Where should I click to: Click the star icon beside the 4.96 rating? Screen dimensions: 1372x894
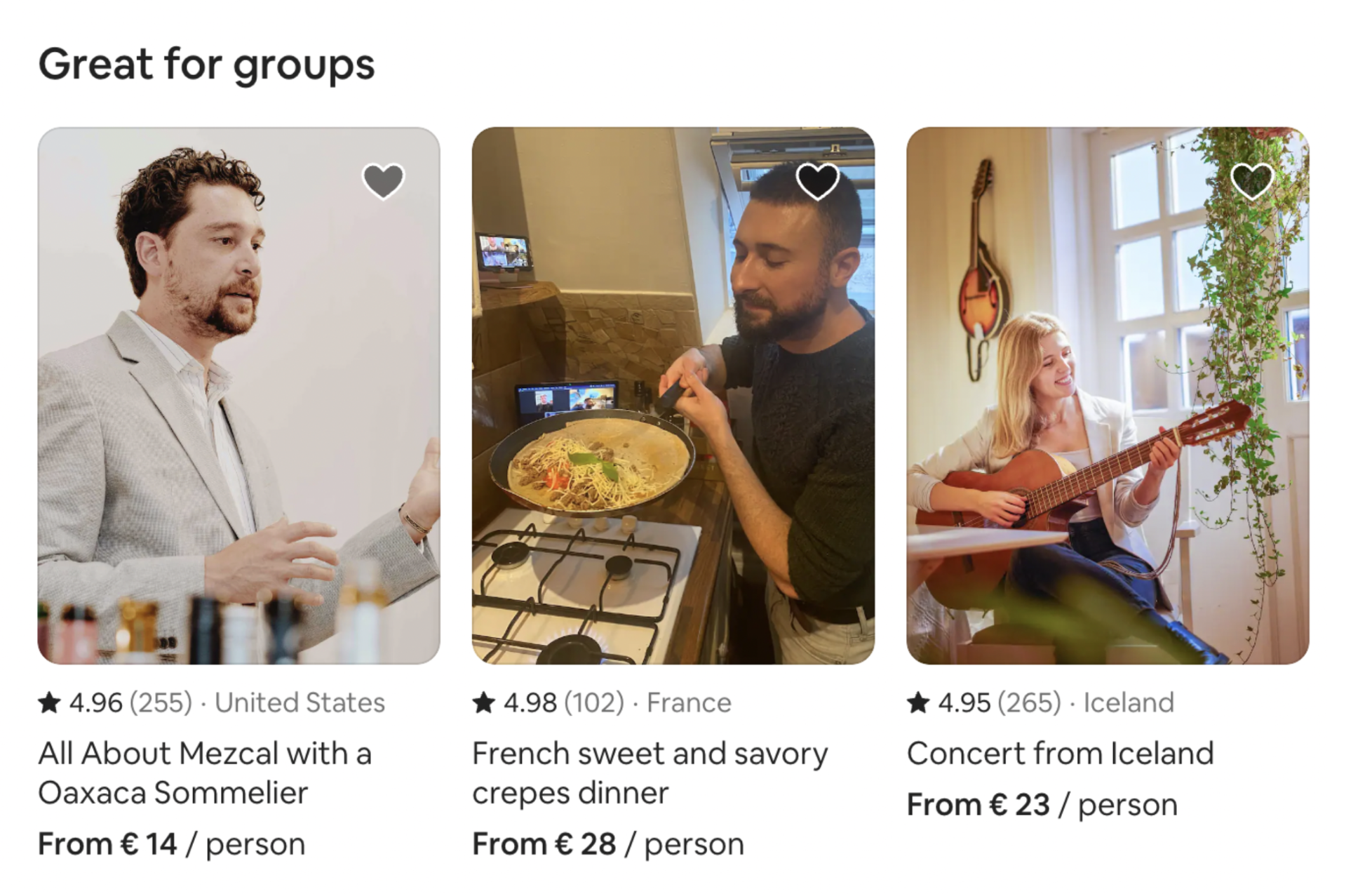pos(50,702)
